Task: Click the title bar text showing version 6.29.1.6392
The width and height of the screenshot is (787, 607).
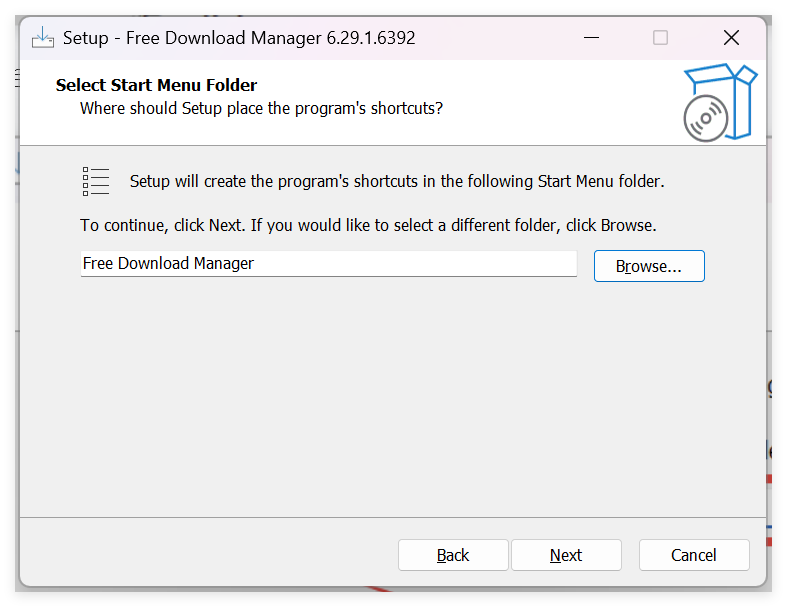Action: [x=239, y=38]
